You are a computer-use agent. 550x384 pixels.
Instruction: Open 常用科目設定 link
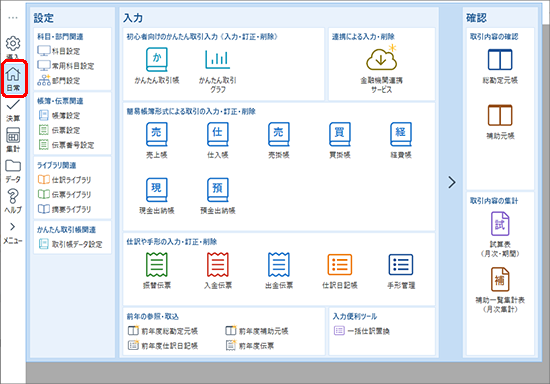(x=66, y=66)
